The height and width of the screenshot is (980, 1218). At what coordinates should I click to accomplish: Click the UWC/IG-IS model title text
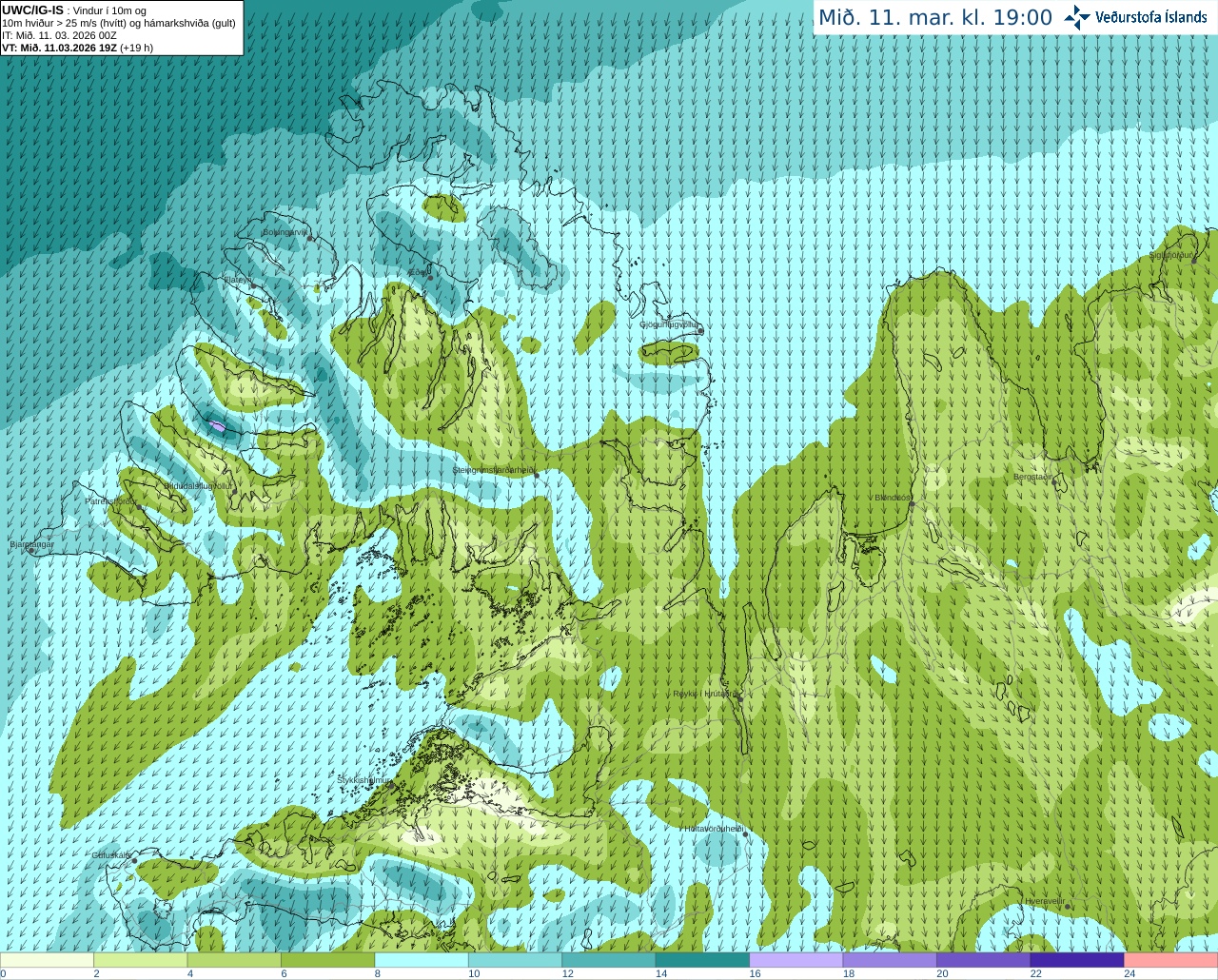pos(32,10)
